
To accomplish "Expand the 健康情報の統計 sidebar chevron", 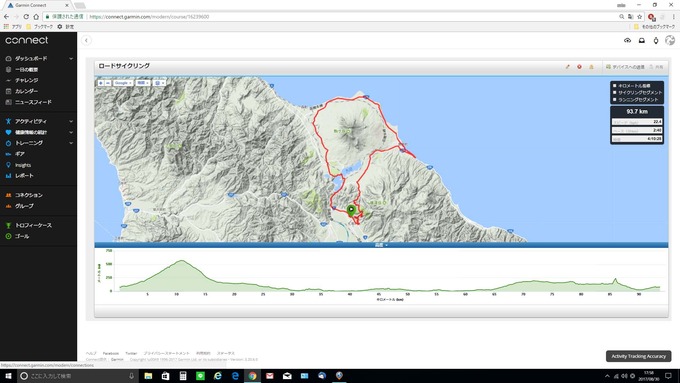I will pos(71,132).
